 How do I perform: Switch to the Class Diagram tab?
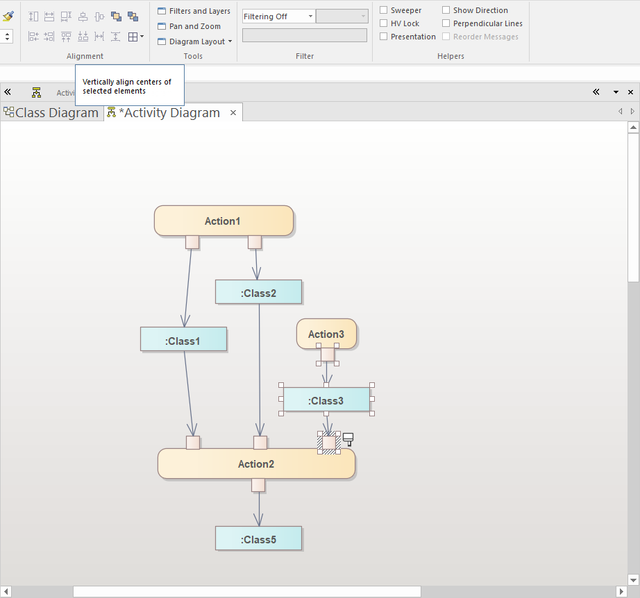click(51, 113)
